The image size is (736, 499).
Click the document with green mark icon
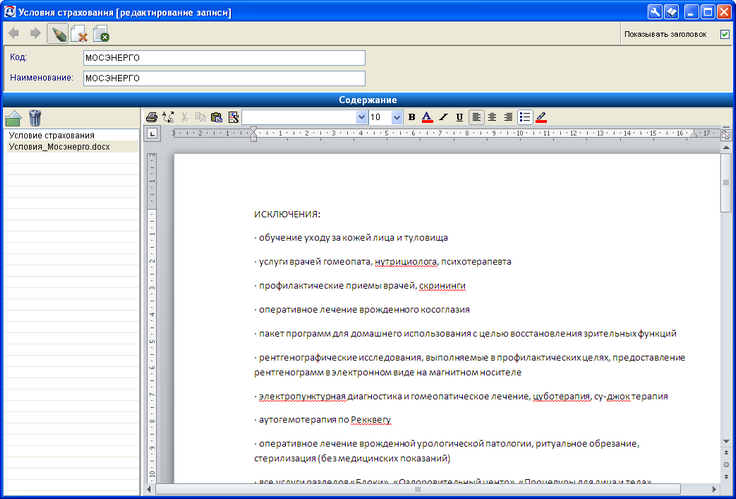pos(101,34)
